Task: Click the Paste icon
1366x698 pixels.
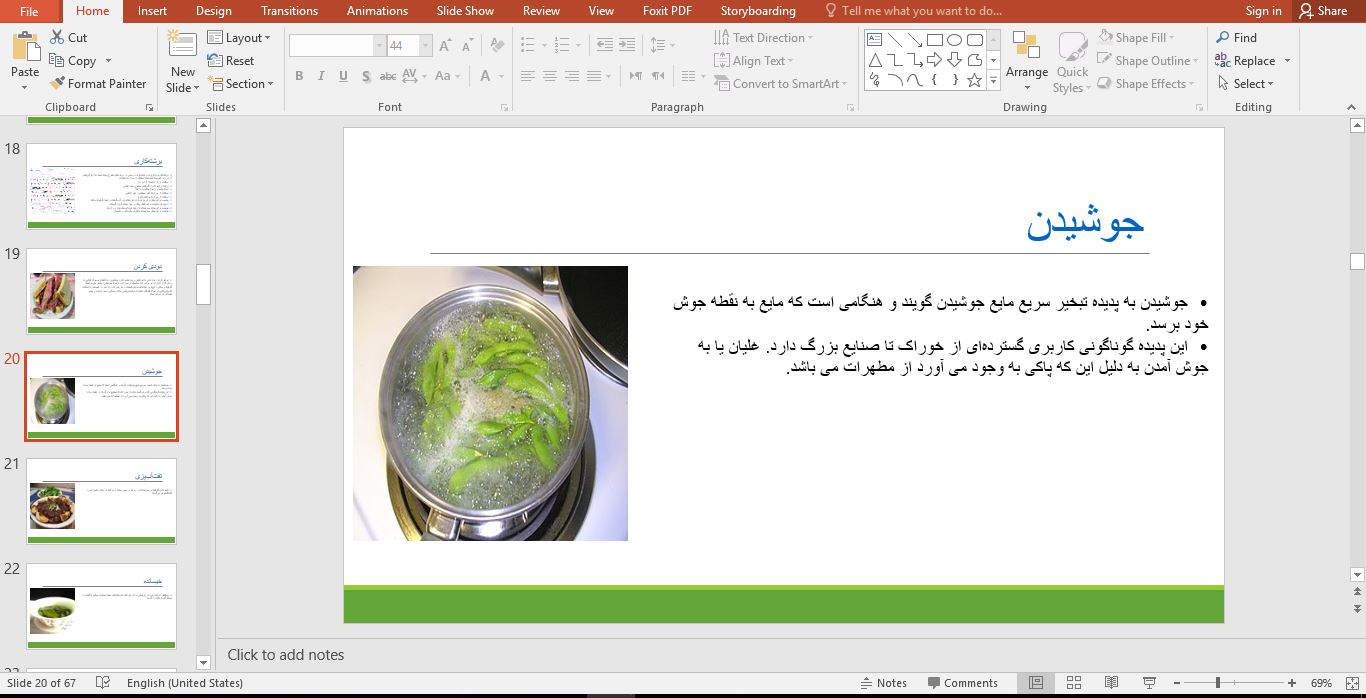Action: pyautogui.click(x=25, y=47)
